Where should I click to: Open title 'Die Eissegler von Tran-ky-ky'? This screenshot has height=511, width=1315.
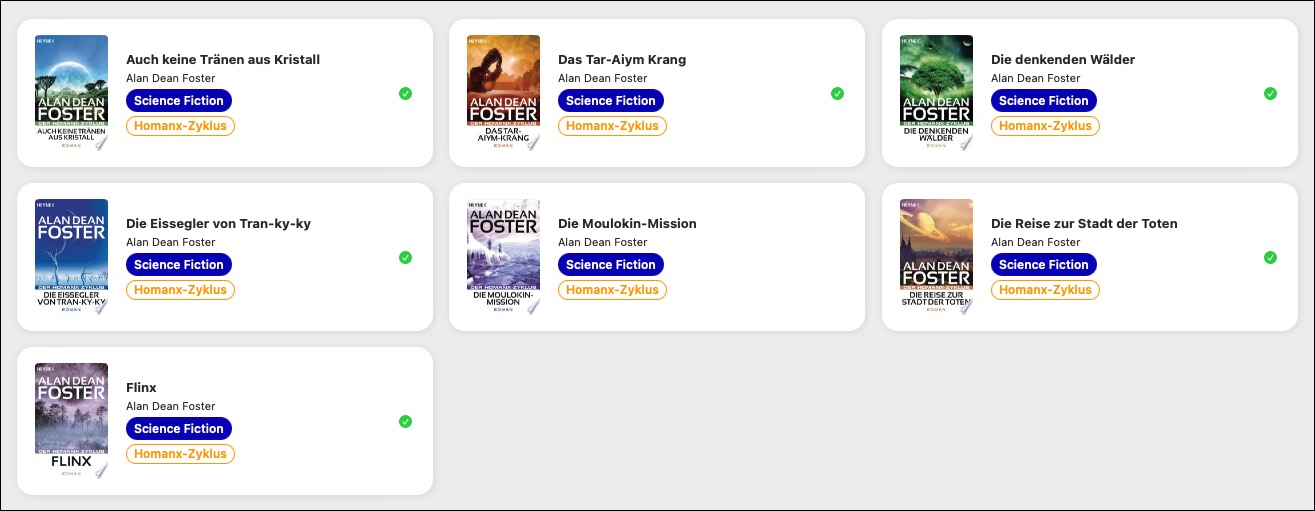[x=218, y=224]
